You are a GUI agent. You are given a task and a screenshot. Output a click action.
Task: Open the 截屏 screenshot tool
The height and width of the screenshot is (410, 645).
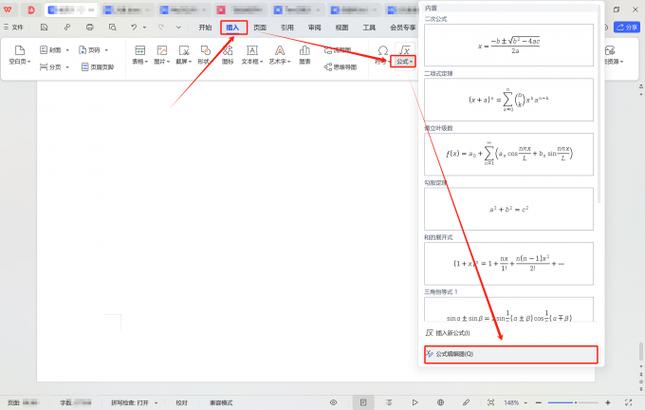[183, 55]
